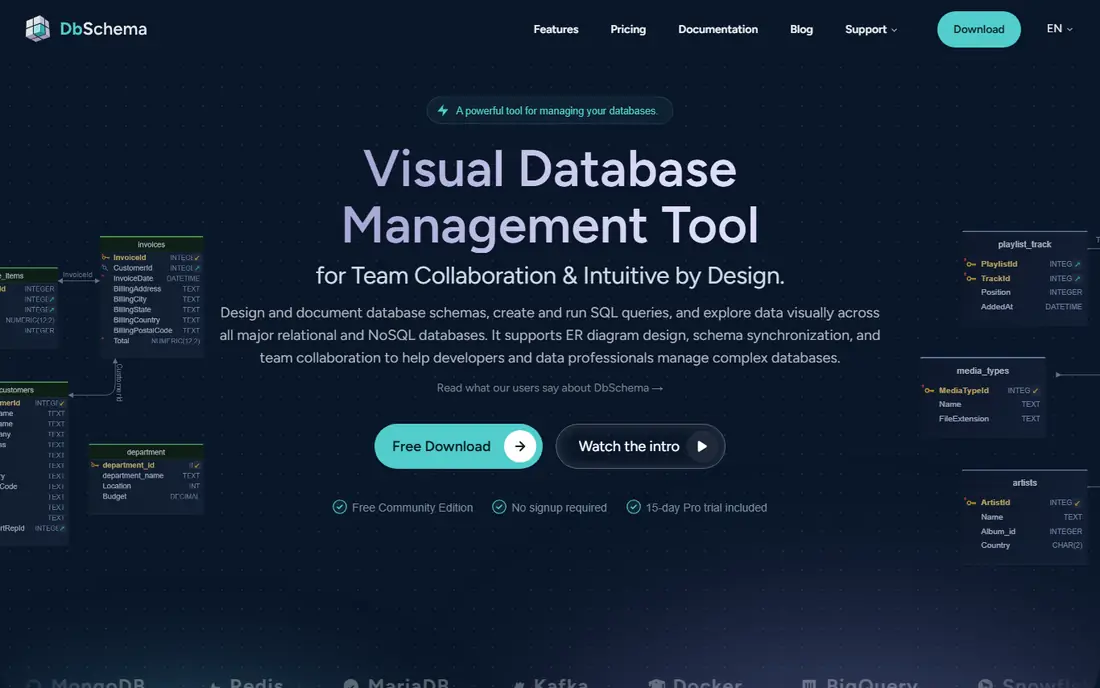Click the department_id key icon
The image size is (1100, 688).
click(95, 465)
